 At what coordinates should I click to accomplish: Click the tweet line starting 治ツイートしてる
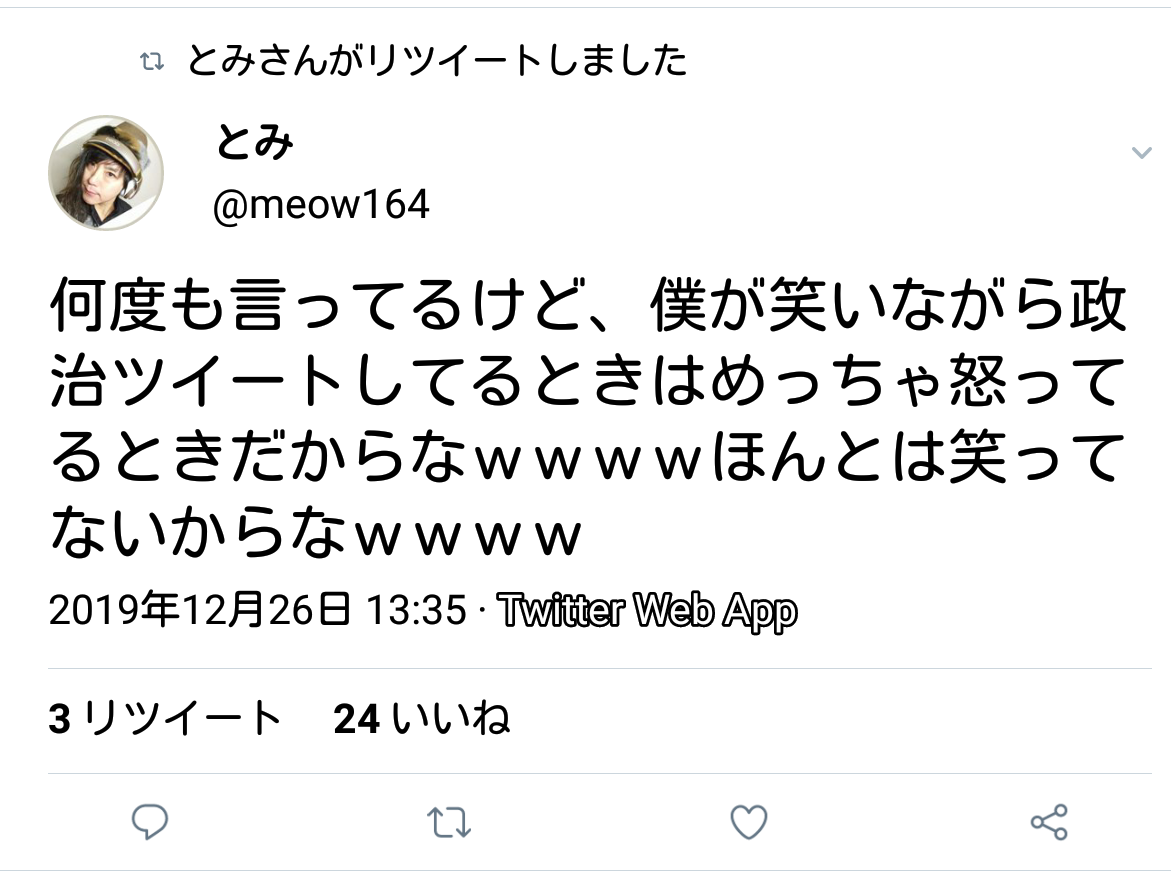tap(588, 382)
